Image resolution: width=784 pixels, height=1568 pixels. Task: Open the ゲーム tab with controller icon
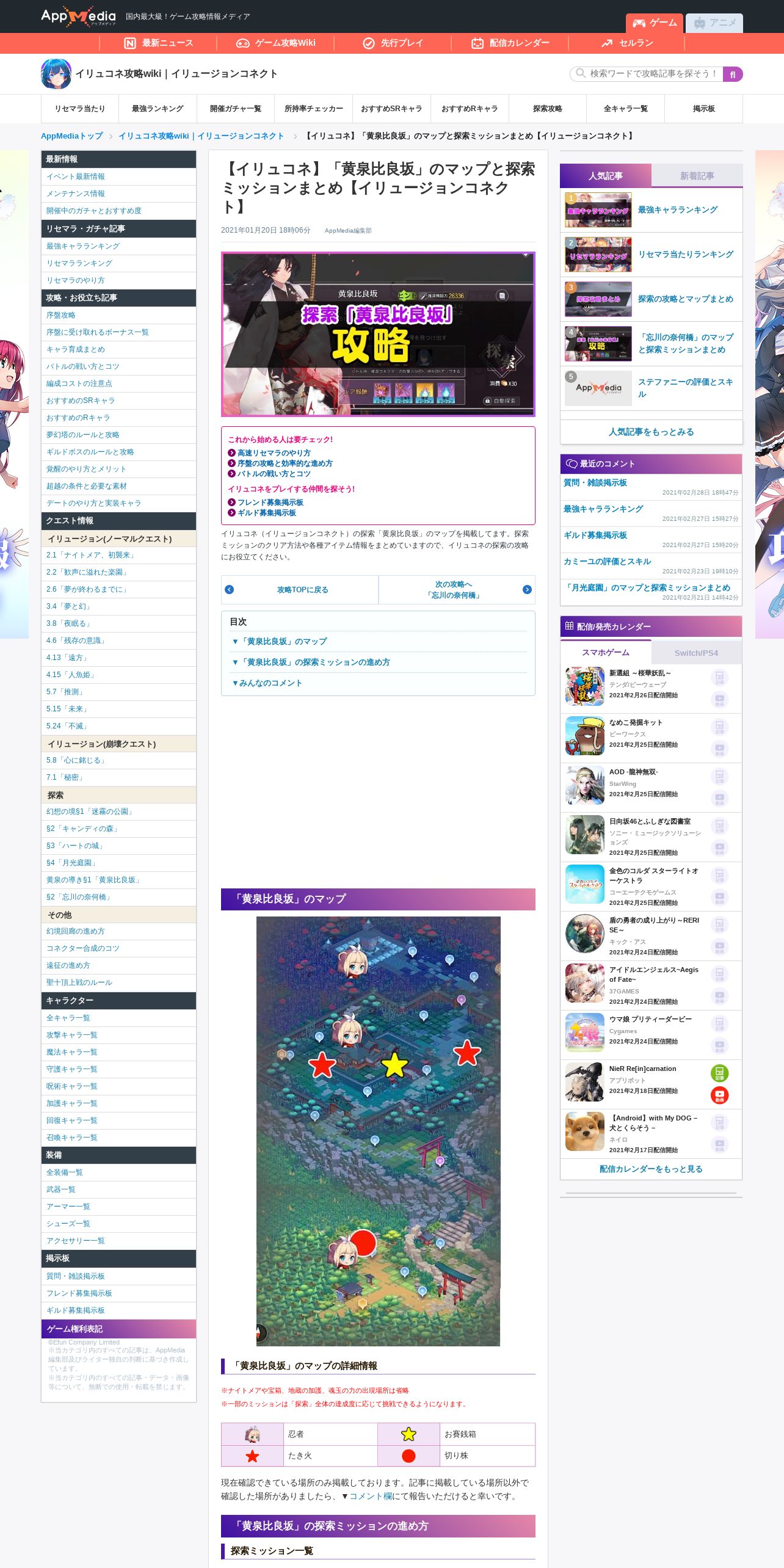(x=655, y=23)
